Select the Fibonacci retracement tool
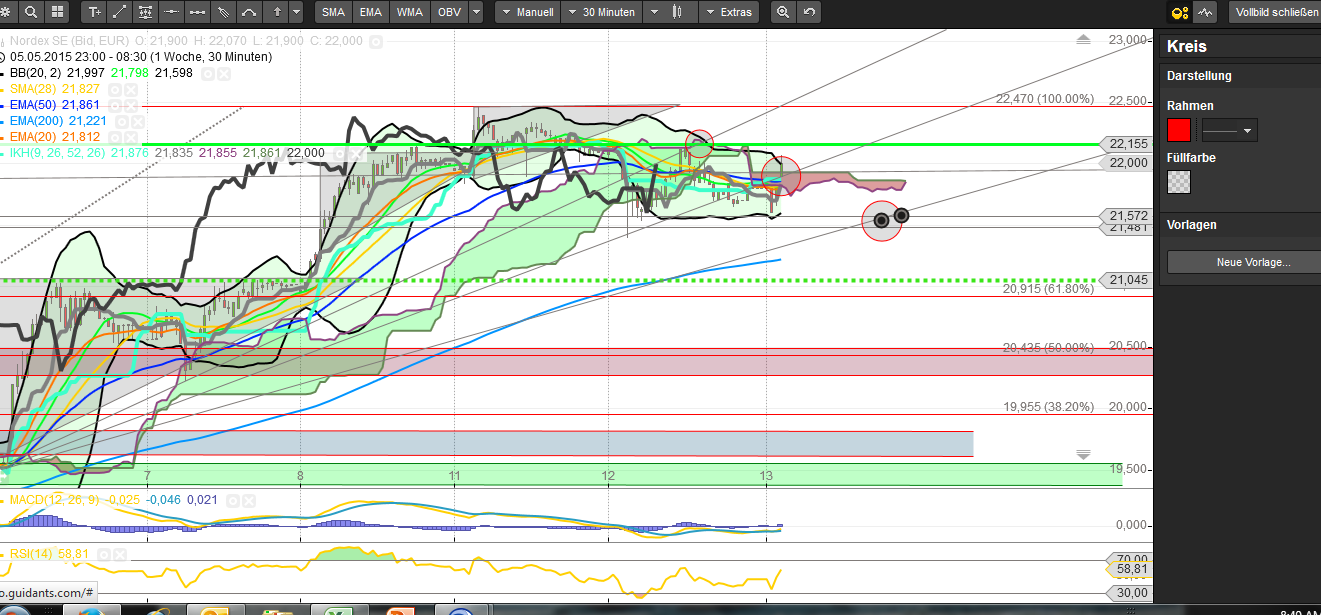This screenshot has height=615, width=1321. 146,12
